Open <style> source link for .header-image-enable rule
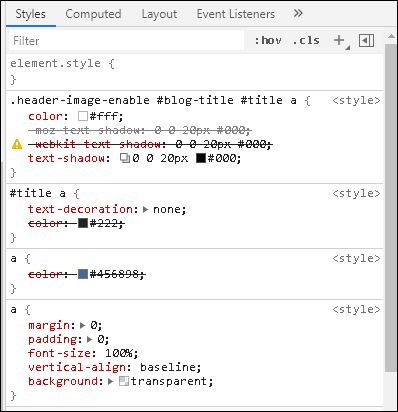The width and height of the screenshot is (398, 412). coord(356,100)
